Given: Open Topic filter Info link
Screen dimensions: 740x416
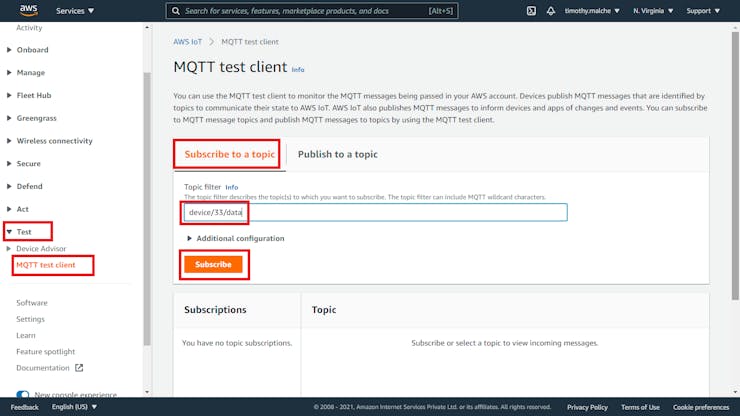Looking at the screenshot, I should pos(231,187).
